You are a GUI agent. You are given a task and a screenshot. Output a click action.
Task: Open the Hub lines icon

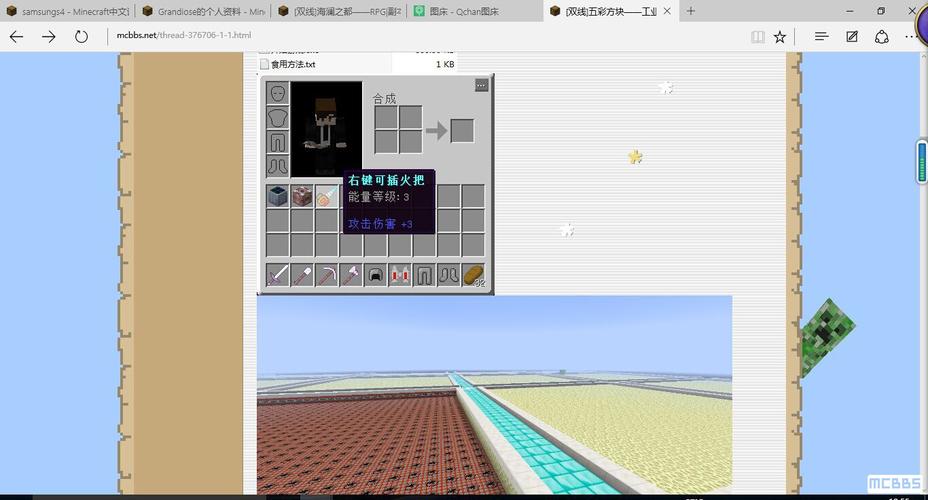click(x=821, y=36)
